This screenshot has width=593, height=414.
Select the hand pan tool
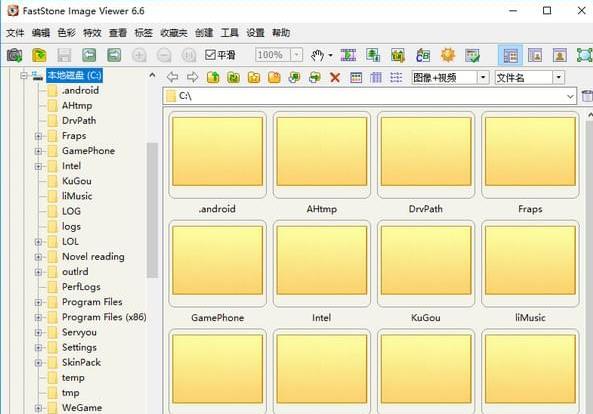coord(317,56)
